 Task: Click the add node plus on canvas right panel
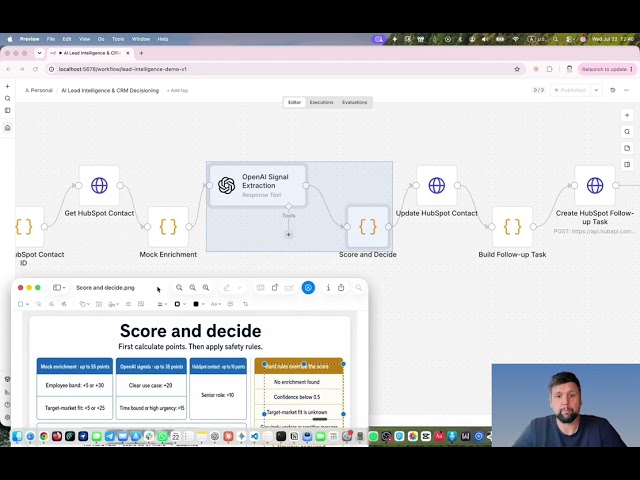(627, 116)
